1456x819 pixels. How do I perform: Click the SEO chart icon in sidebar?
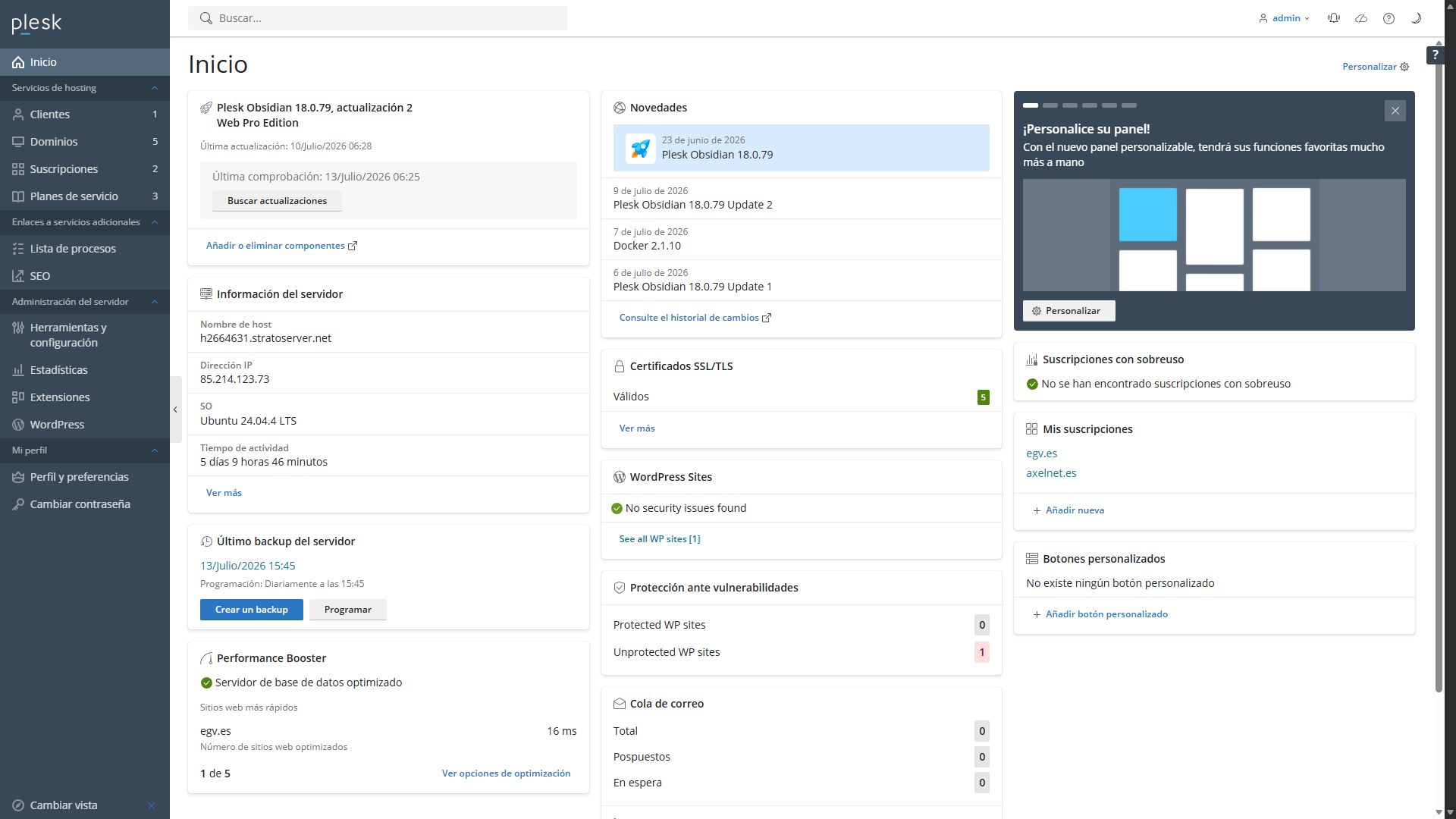coord(18,276)
